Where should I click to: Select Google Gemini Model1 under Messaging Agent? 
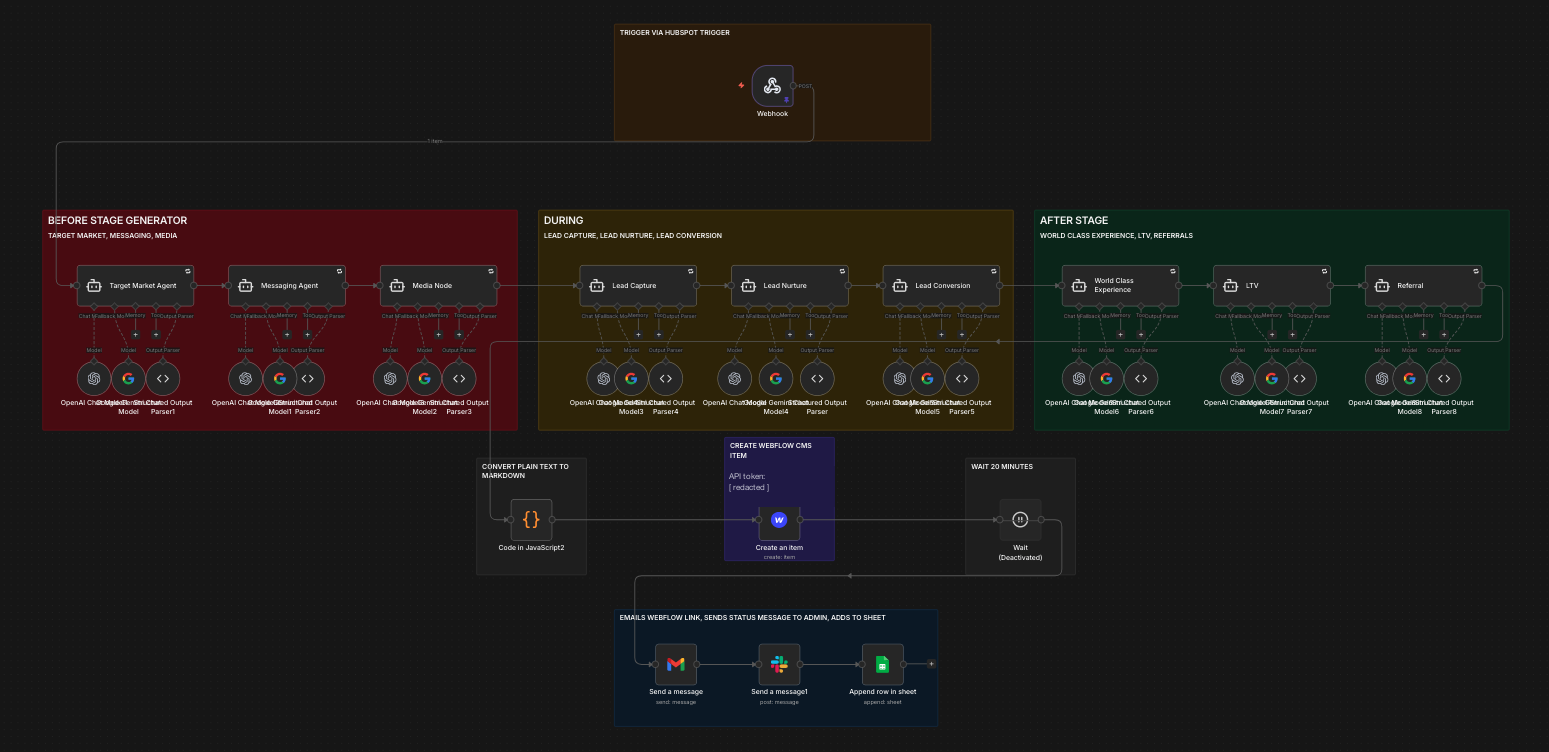coord(280,379)
